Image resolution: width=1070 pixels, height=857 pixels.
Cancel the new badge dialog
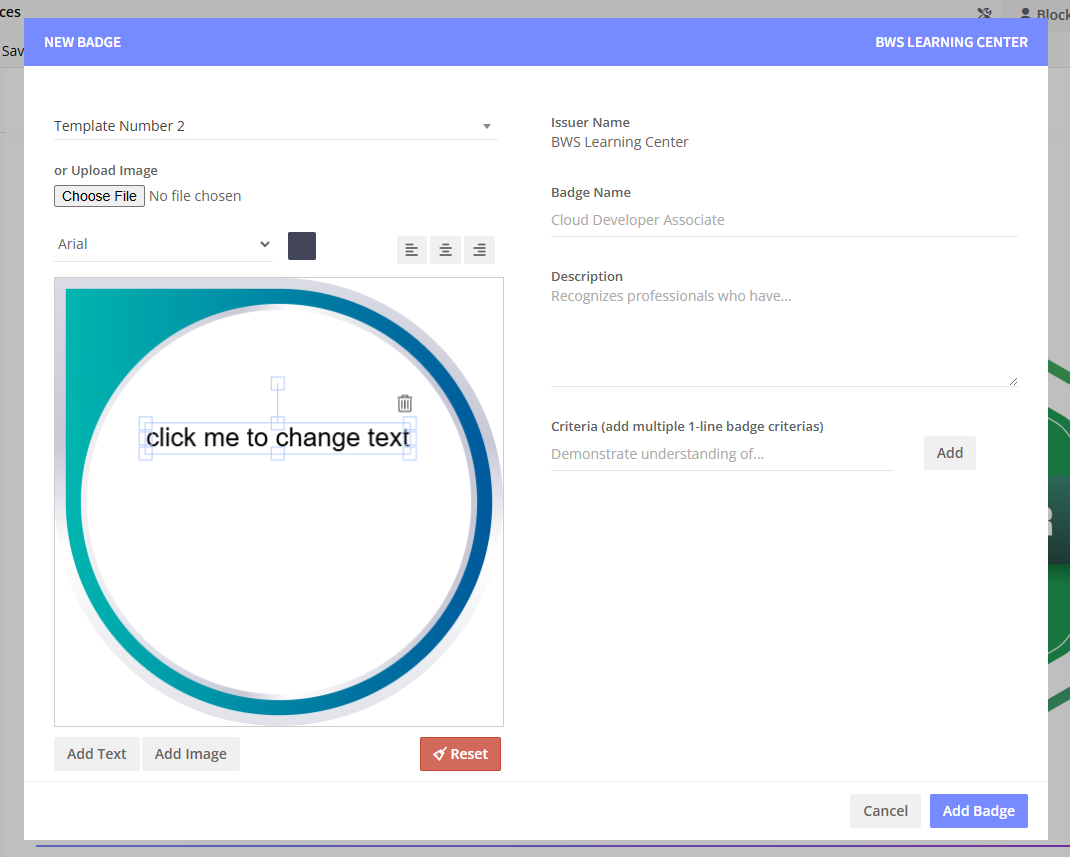(885, 811)
